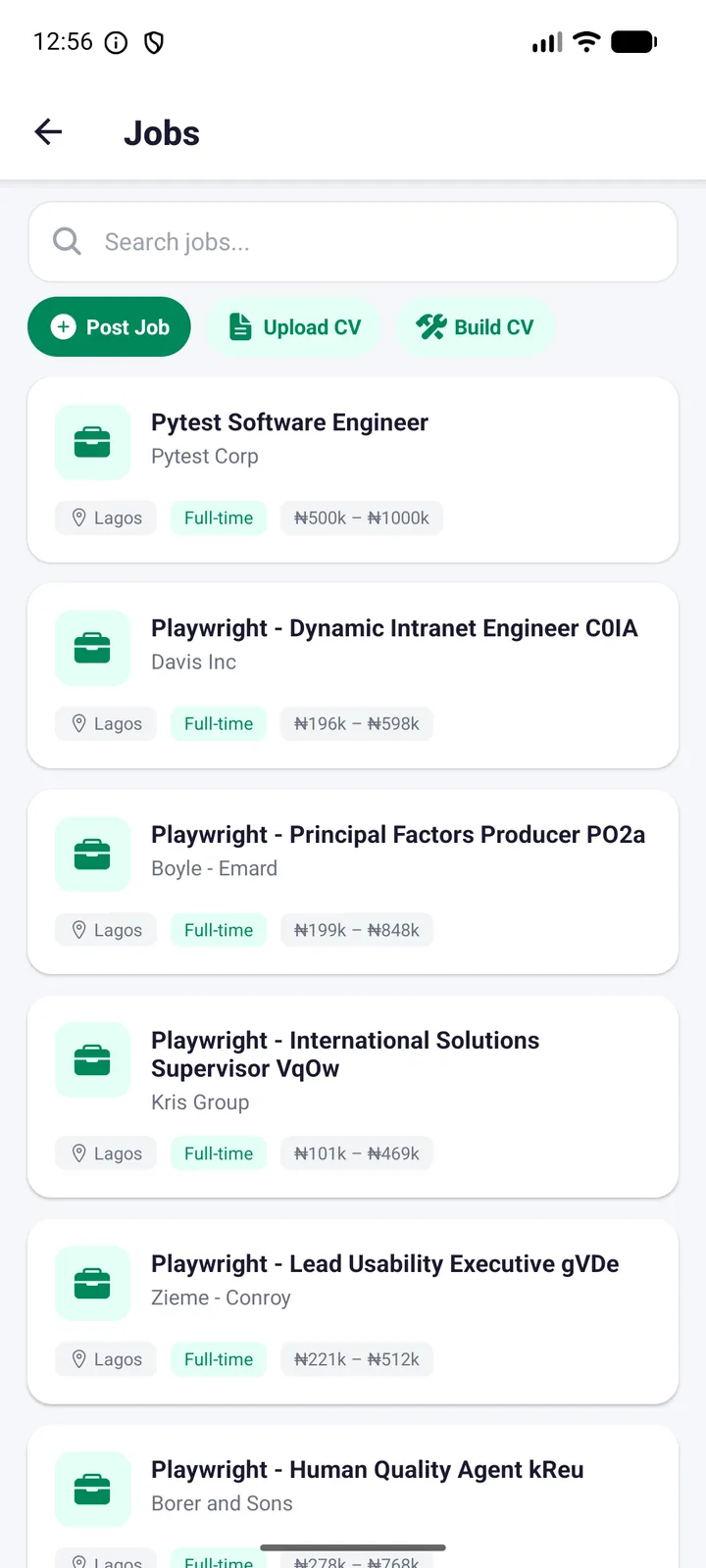Select International Solutions Supervisor VqOw job
Screen dimensions: 706x1568
point(353,1097)
